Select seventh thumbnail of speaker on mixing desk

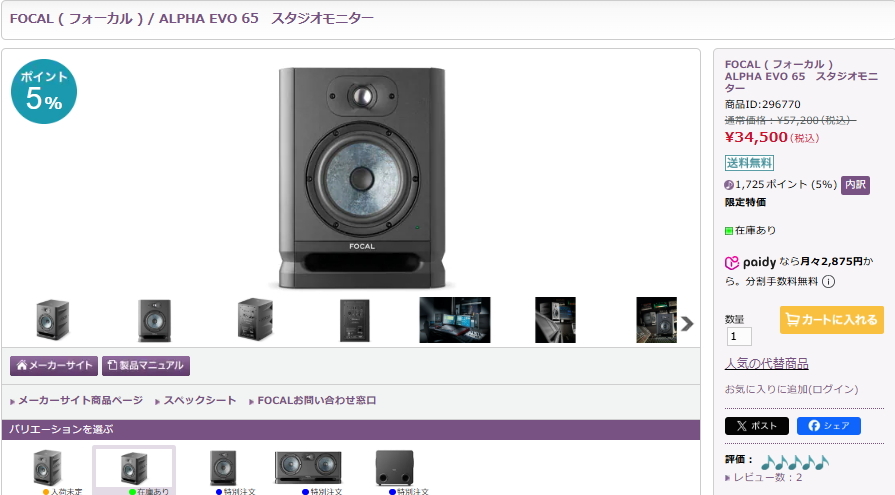(x=656, y=320)
